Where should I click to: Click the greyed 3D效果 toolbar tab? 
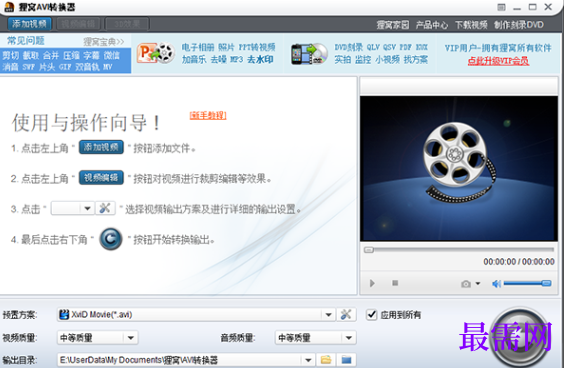coord(127,24)
